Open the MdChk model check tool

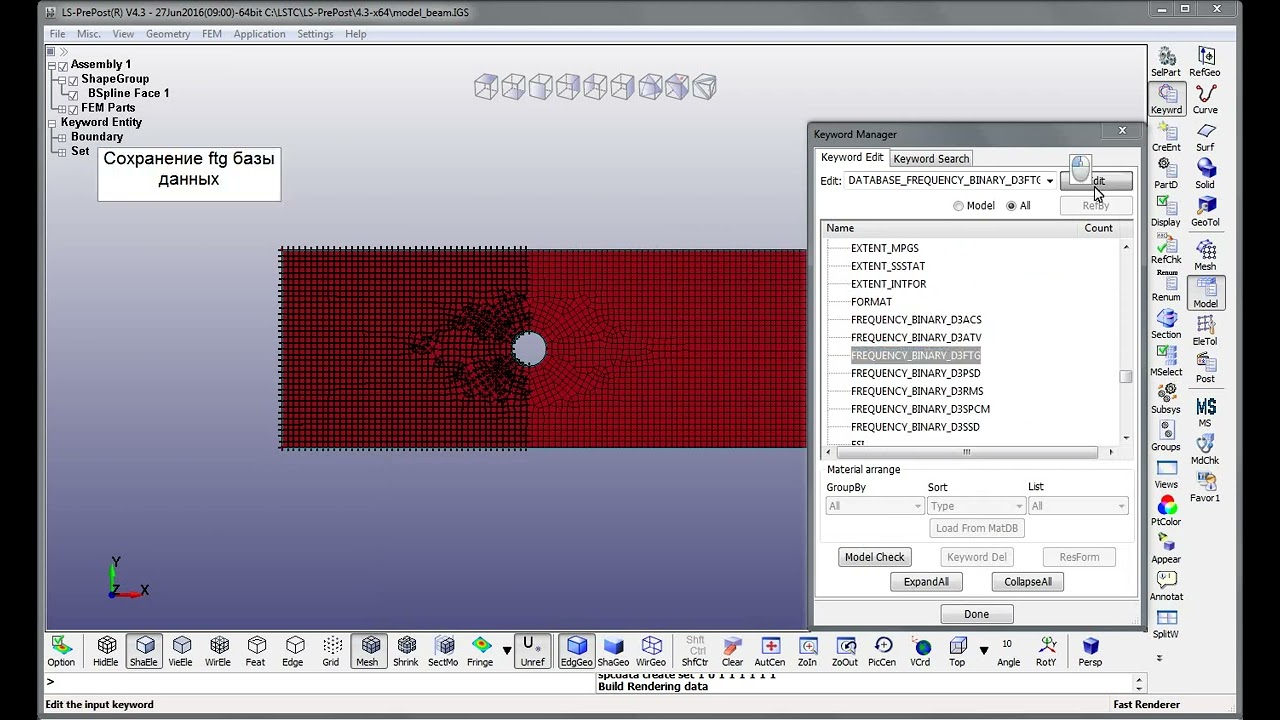click(1205, 449)
